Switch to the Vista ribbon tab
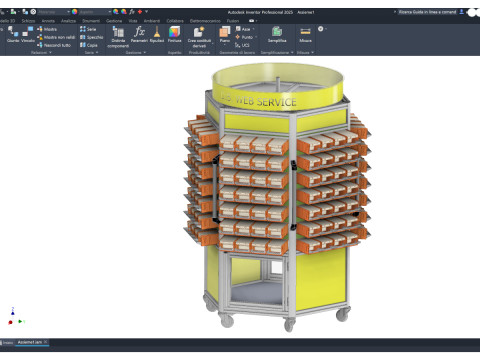This screenshot has height=360, width=480. [133, 21]
